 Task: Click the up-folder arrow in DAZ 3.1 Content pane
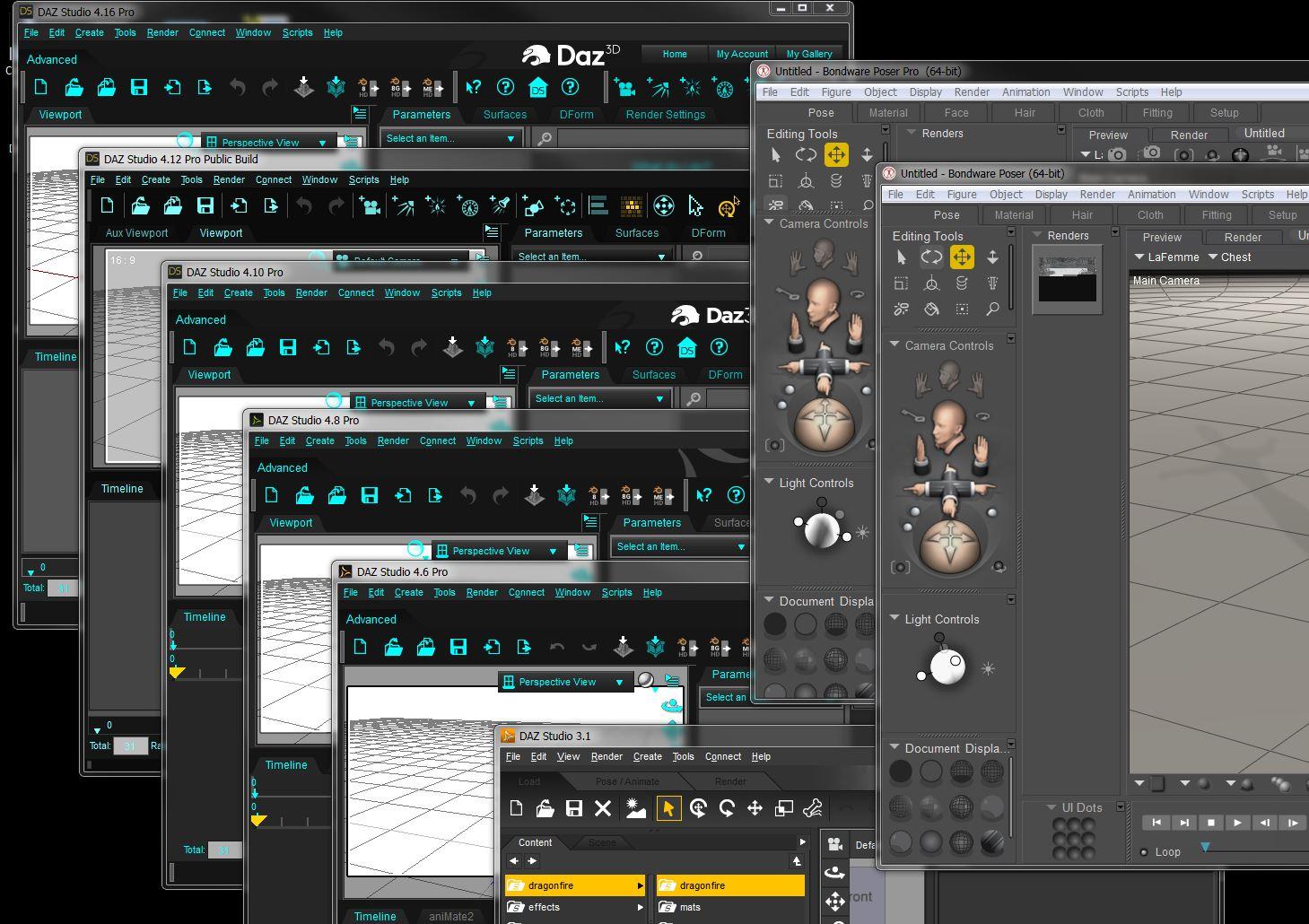[x=797, y=861]
